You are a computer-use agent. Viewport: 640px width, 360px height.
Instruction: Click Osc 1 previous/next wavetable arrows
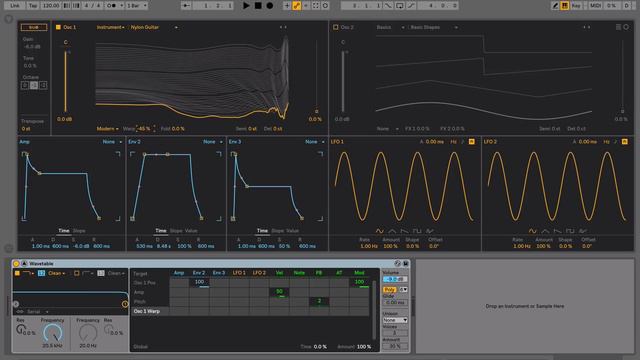pos(283,27)
